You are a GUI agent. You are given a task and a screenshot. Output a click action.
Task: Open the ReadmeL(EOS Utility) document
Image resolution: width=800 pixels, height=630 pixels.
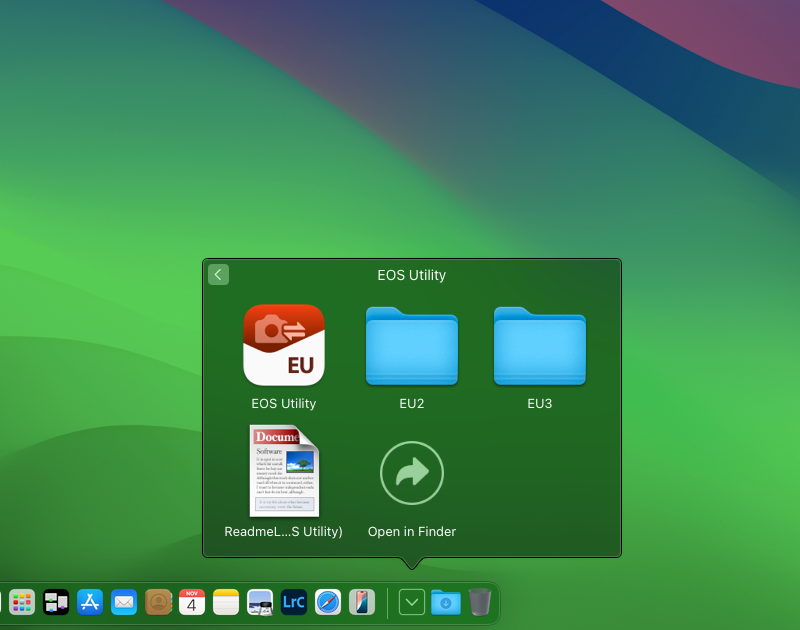pyautogui.click(x=284, y=472)
